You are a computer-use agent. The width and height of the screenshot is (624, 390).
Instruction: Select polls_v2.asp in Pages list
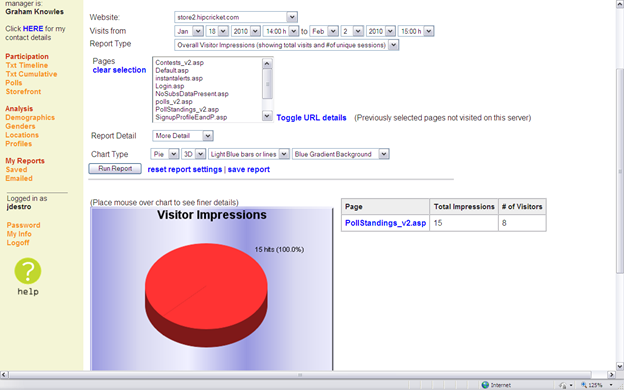(174, 102)
